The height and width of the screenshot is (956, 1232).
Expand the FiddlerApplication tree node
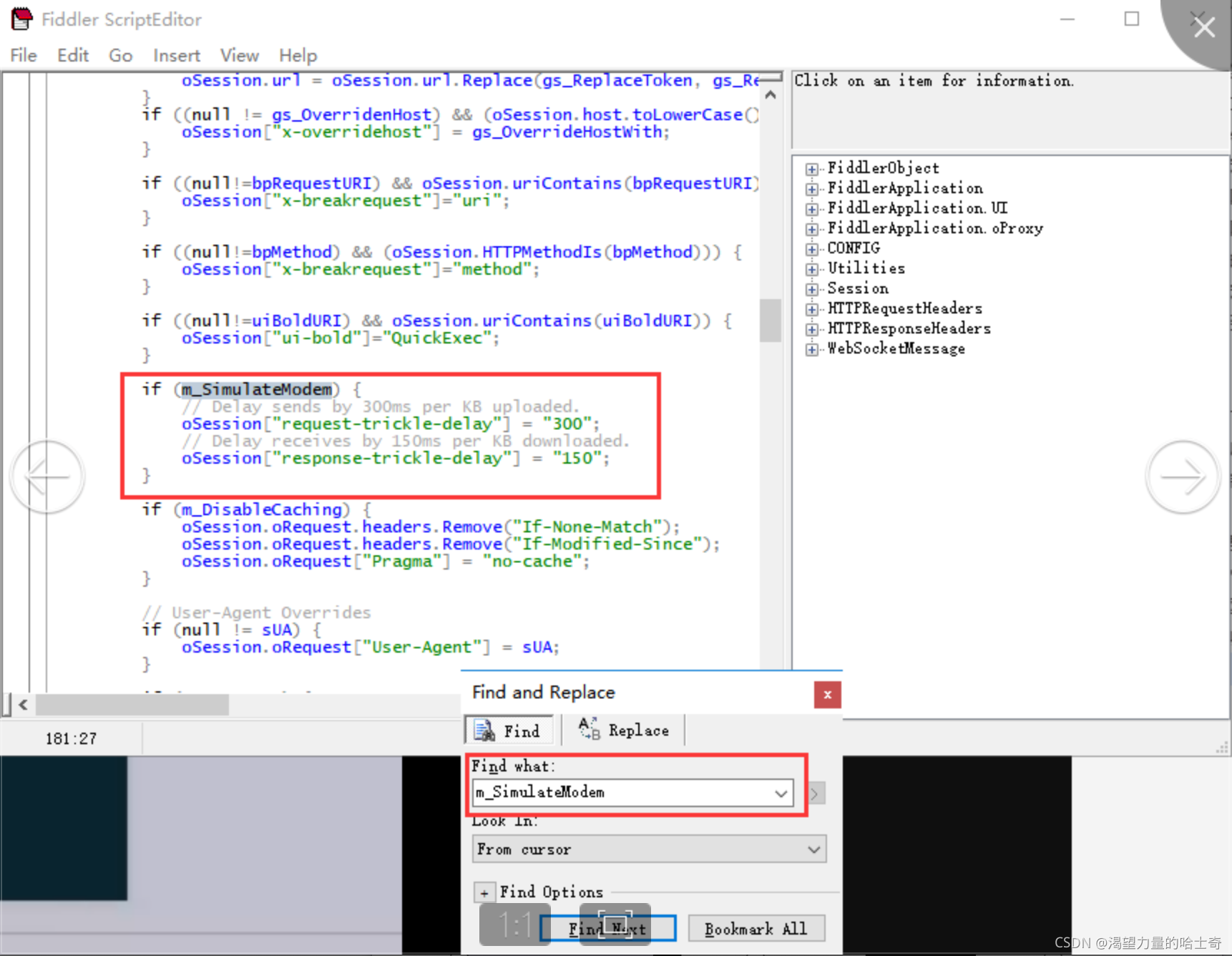(811, 189)
